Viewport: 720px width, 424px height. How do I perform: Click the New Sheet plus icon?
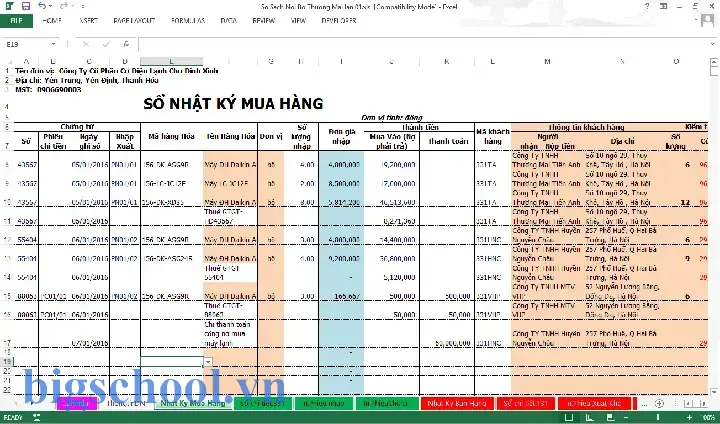659,403
